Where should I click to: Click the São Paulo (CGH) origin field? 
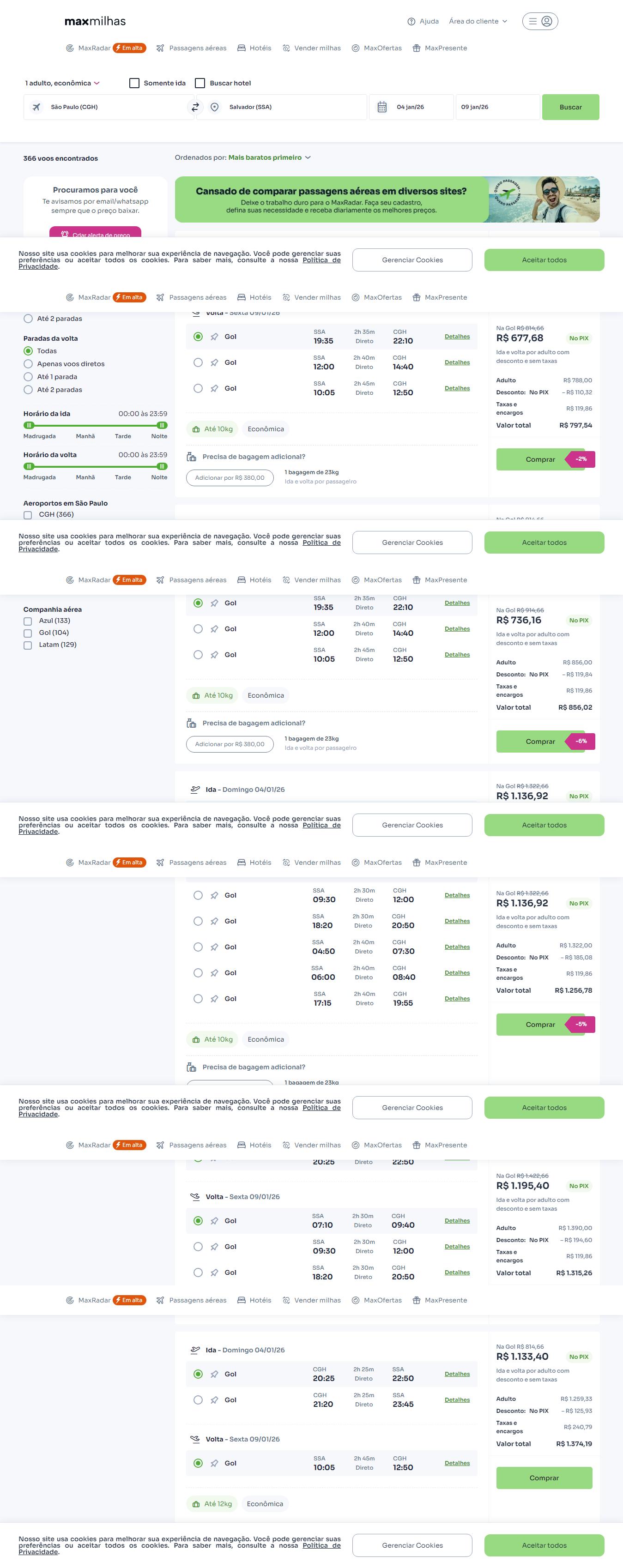coord(109,107)
